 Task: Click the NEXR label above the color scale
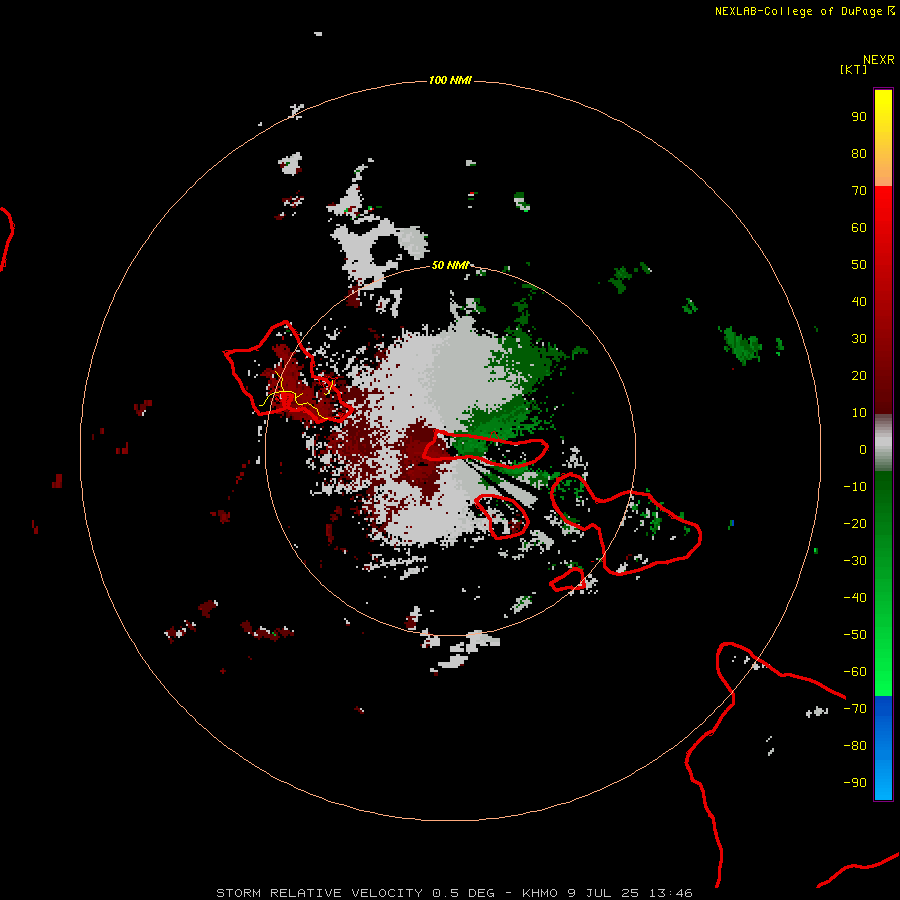pos(878,60)
